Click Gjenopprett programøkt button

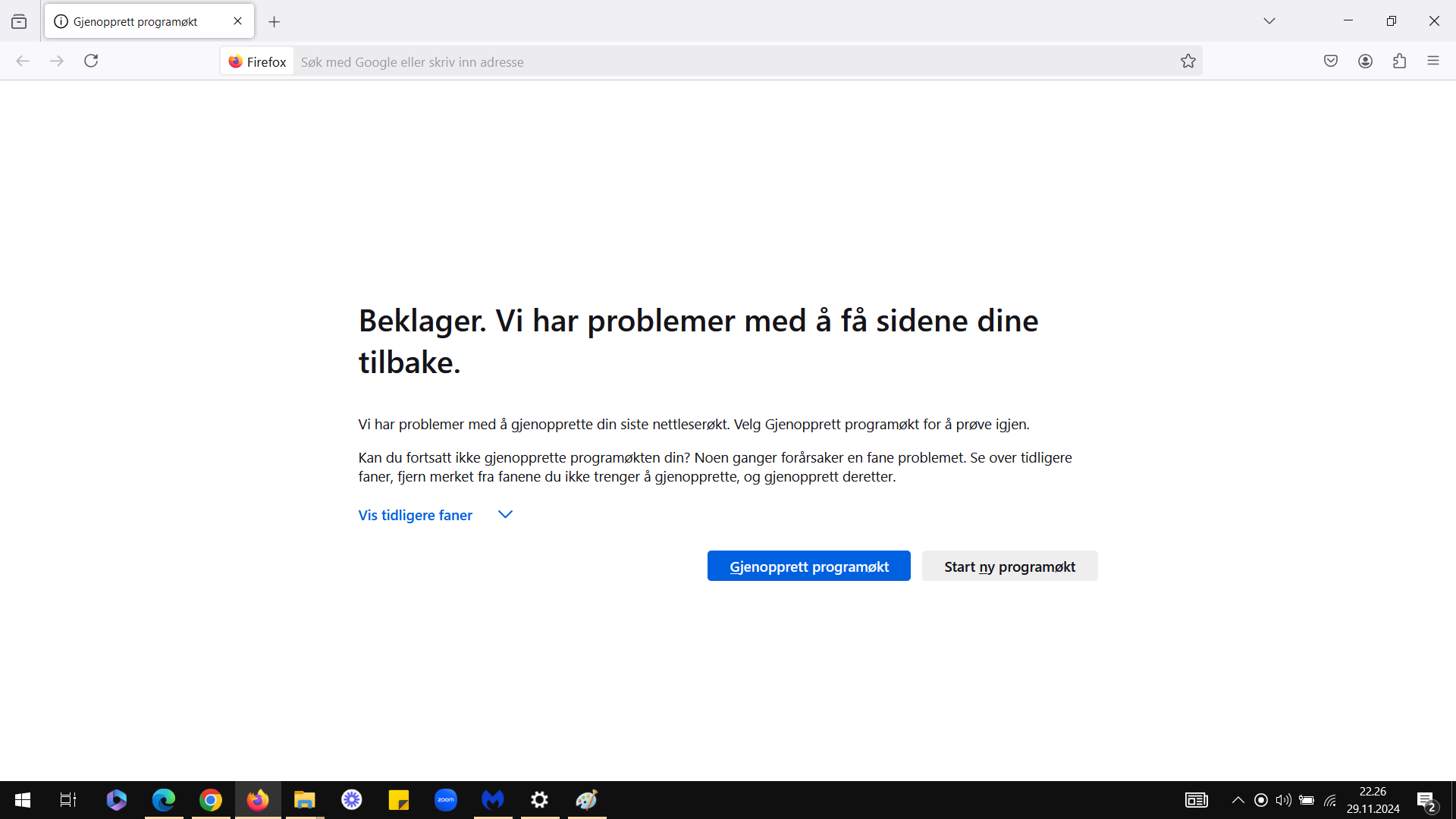(x=809, y=566)
